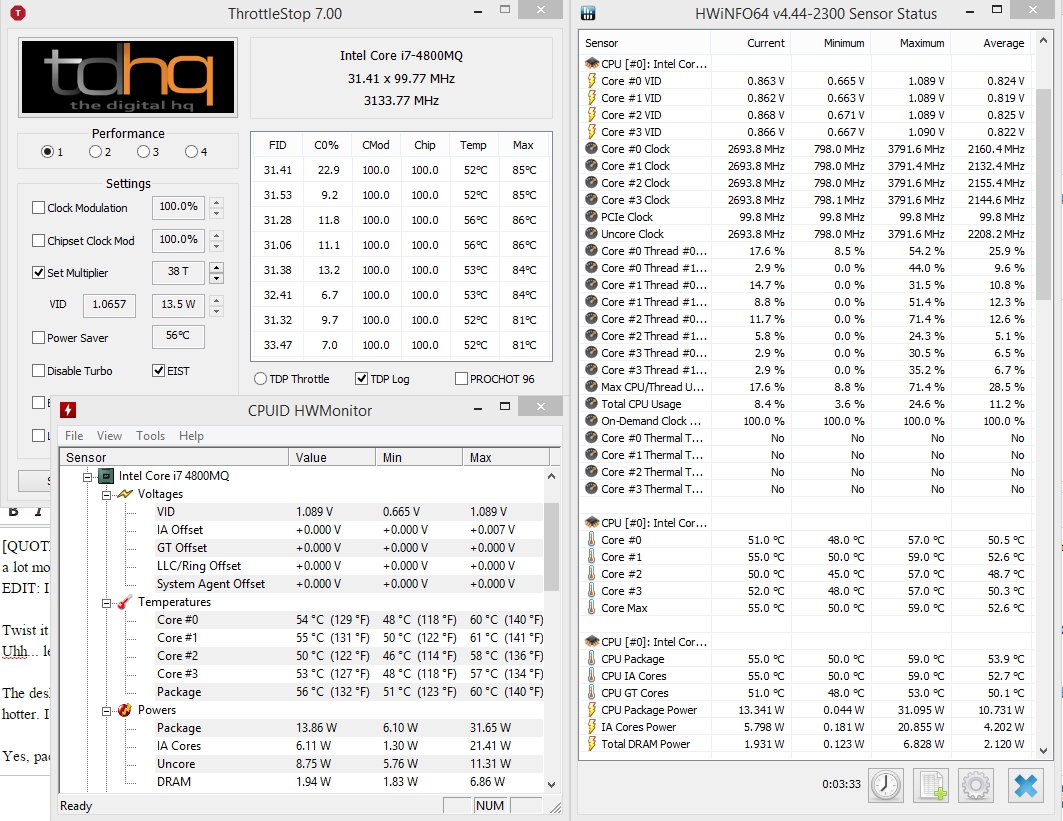
Task: Select Performance profile 1 radio button
Action: (47, 152)
